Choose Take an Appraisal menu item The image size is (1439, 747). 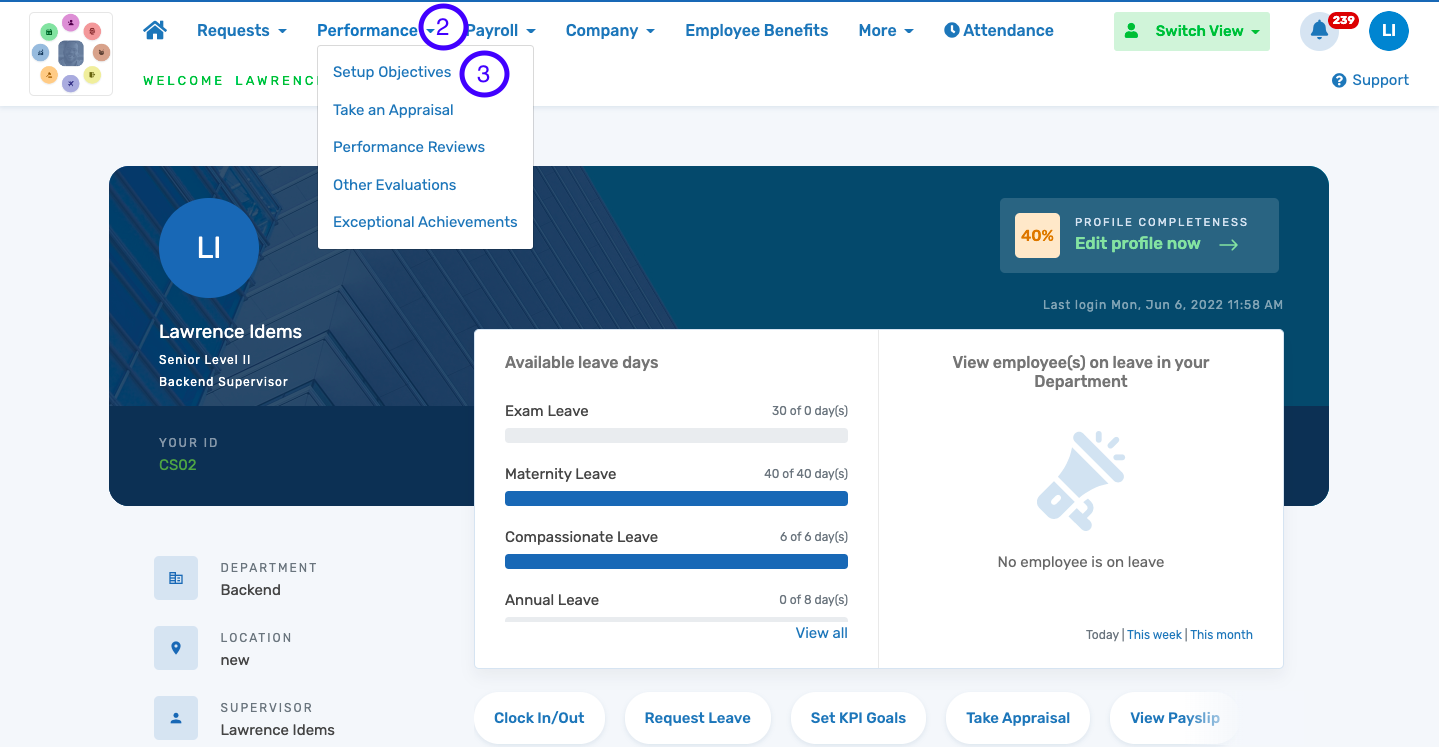pos(393,110)
